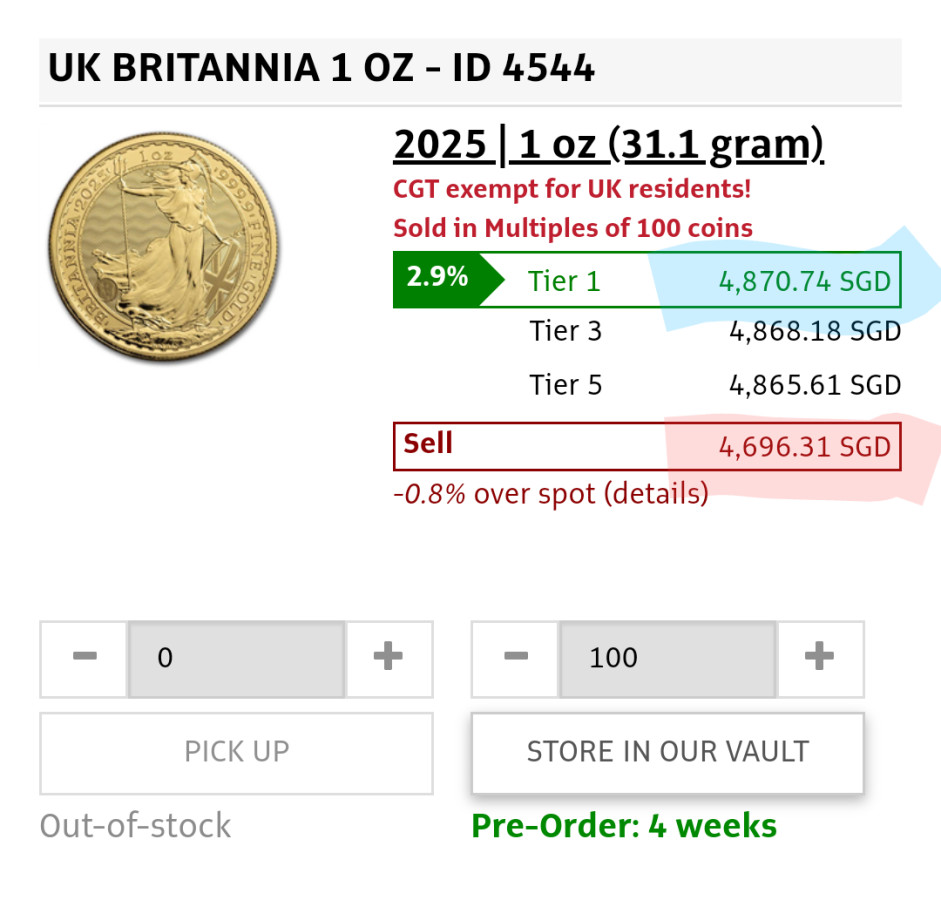The height and width of the screenshot is (900, 941).
Task: Click the UK Britannia 1 oz title
Action: pos(321,69)
